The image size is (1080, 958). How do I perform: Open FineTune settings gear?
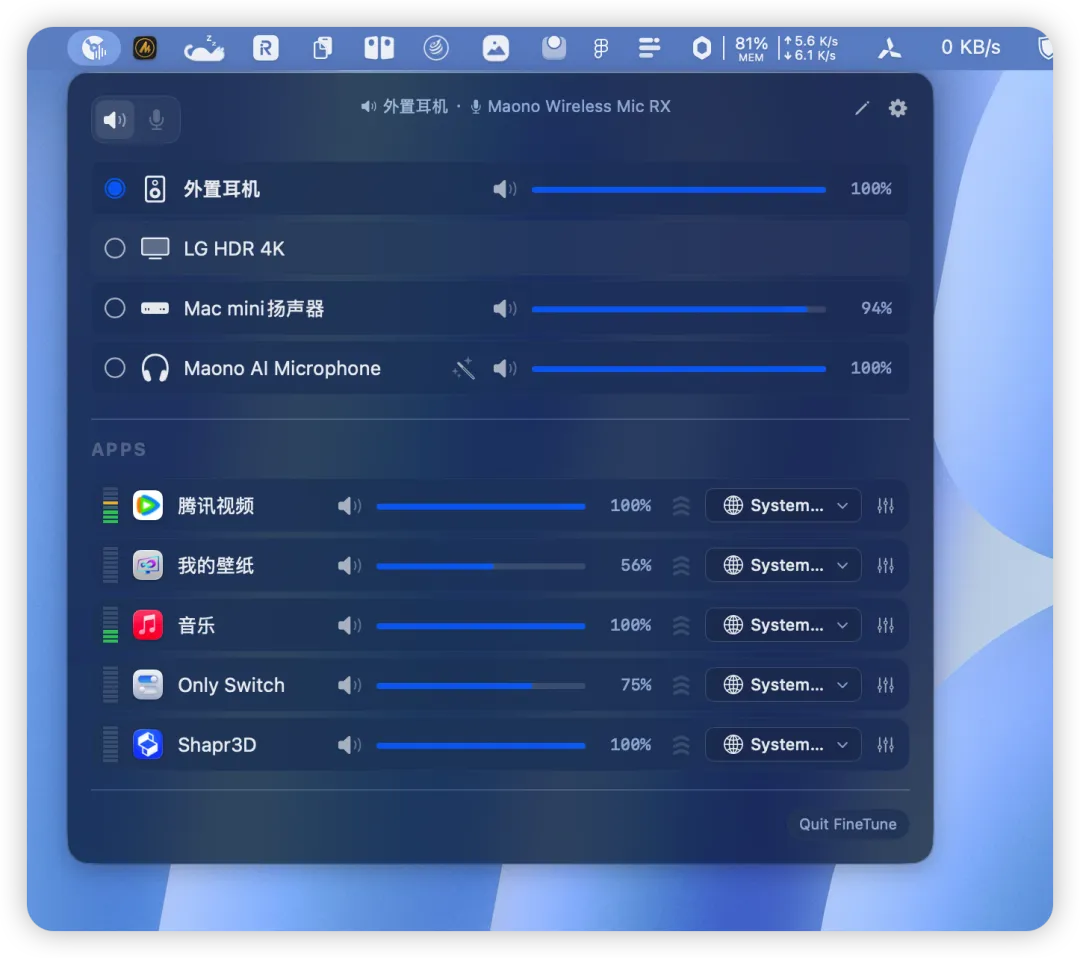click(897, 108)
